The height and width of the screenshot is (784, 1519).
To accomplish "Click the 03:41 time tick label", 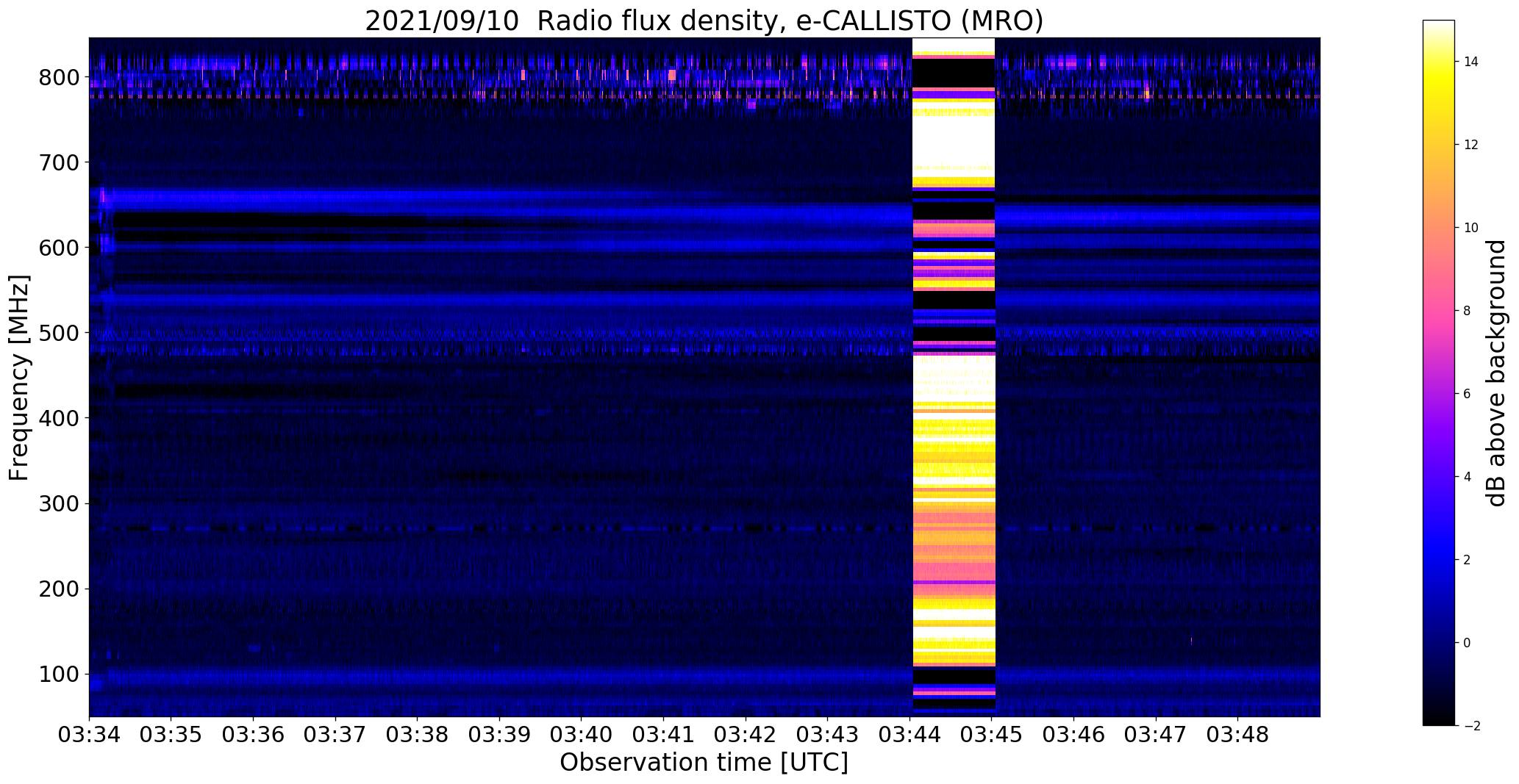I will point(664,735).
